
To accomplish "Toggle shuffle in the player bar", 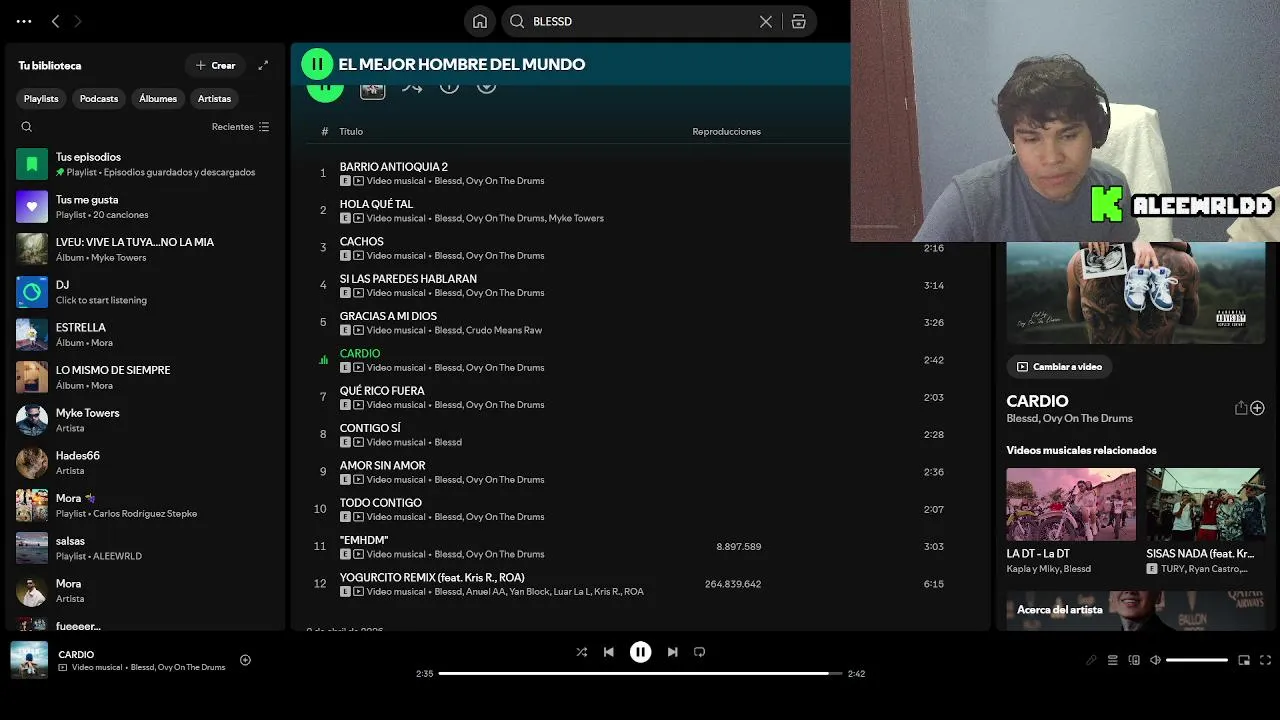I will click(x=582, y=652).
